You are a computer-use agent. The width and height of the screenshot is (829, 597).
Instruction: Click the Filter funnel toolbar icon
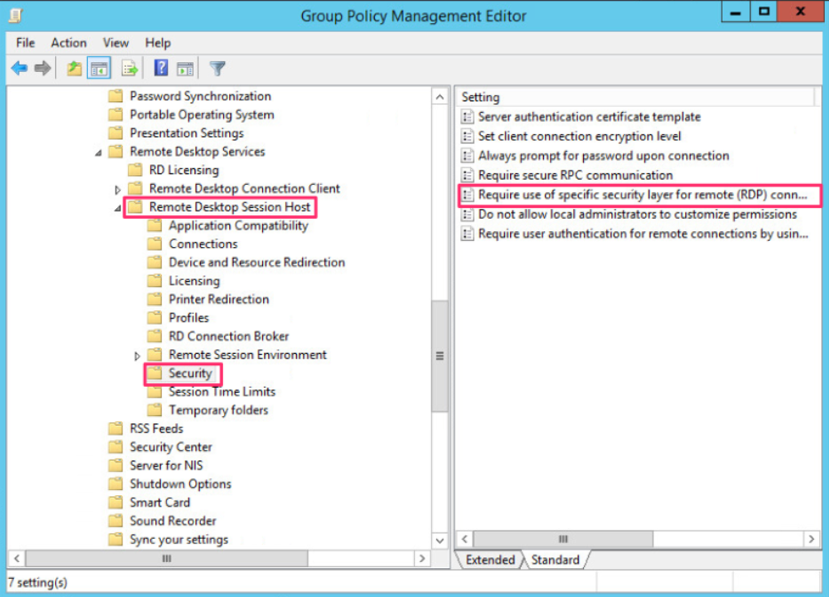217,68
